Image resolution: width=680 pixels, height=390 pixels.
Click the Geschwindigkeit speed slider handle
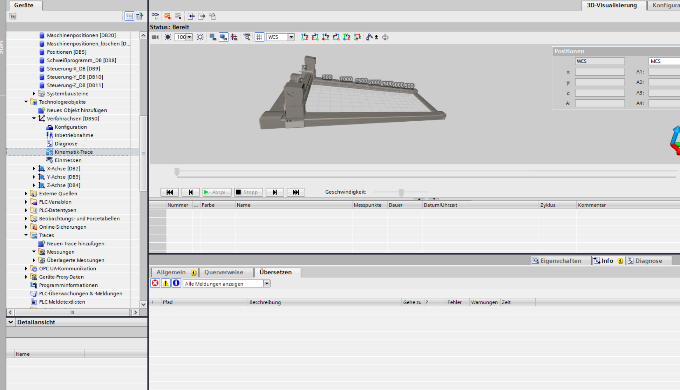pyautogui.click(x=402, y=192)
